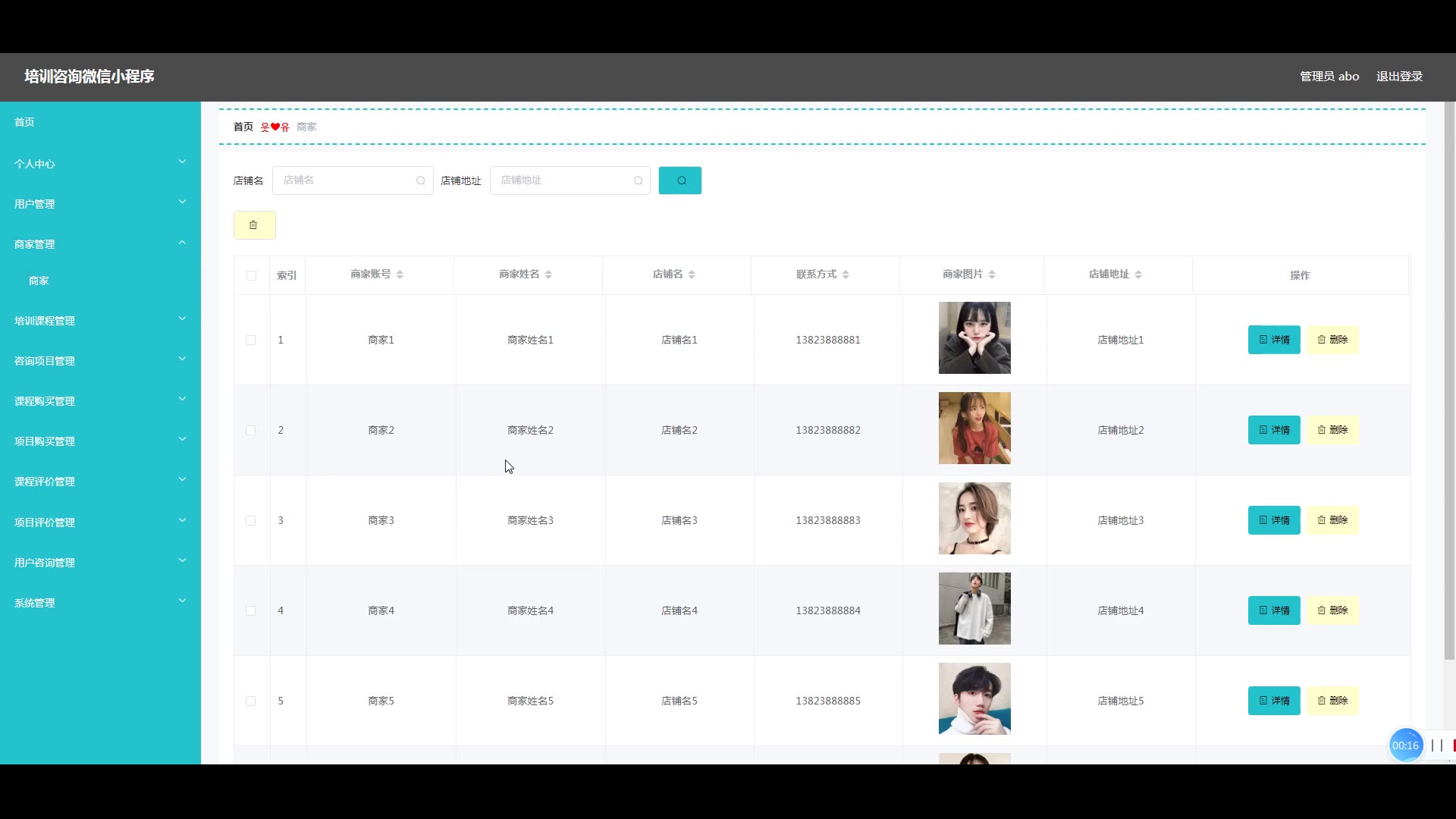This screenshot has height=819, width=1456.
Task: Sort by 商家账号 column arrows
Action: coord(400,275)
